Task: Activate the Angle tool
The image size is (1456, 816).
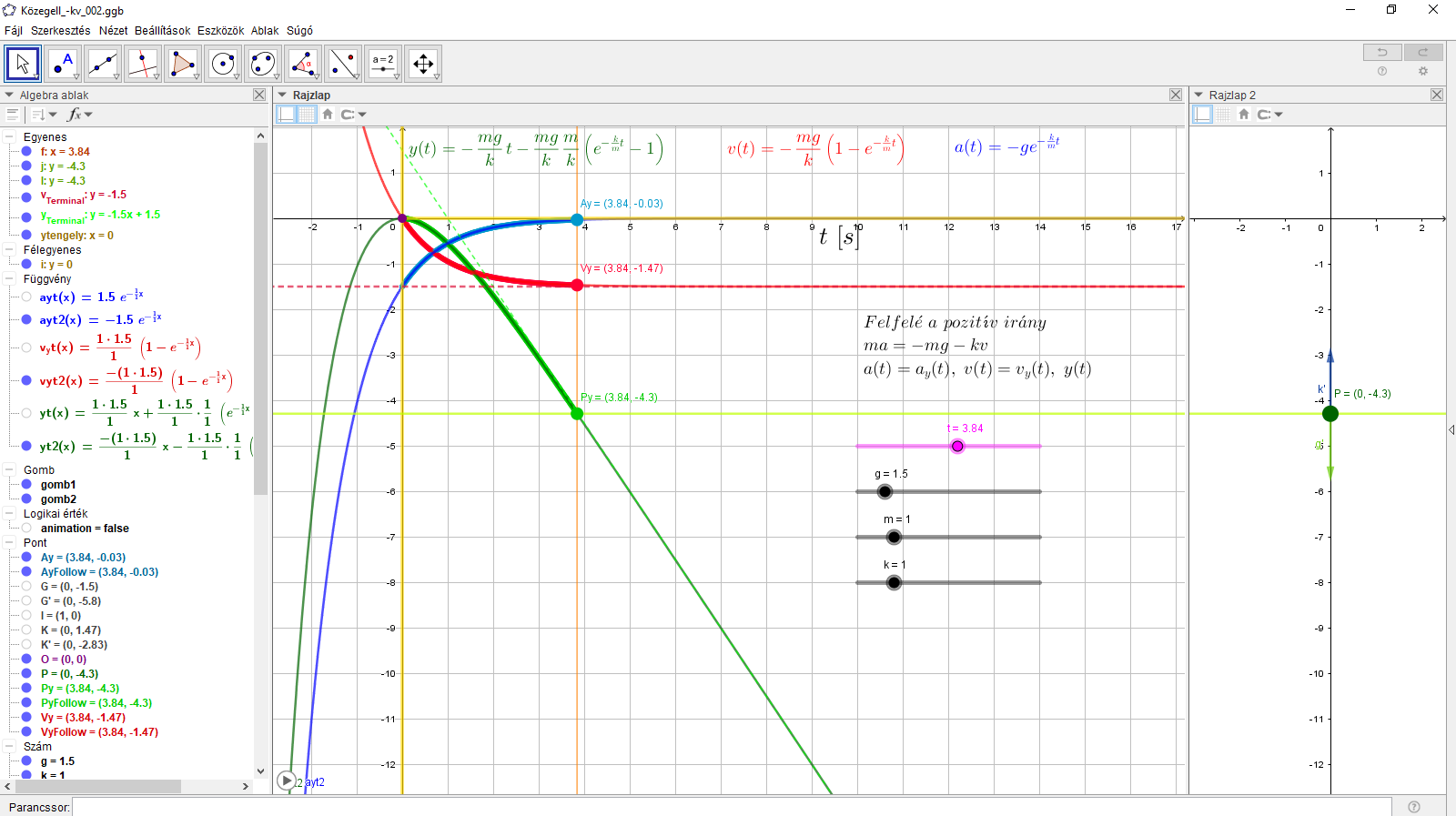Action: pyautogui.click(x=303, y=64)
